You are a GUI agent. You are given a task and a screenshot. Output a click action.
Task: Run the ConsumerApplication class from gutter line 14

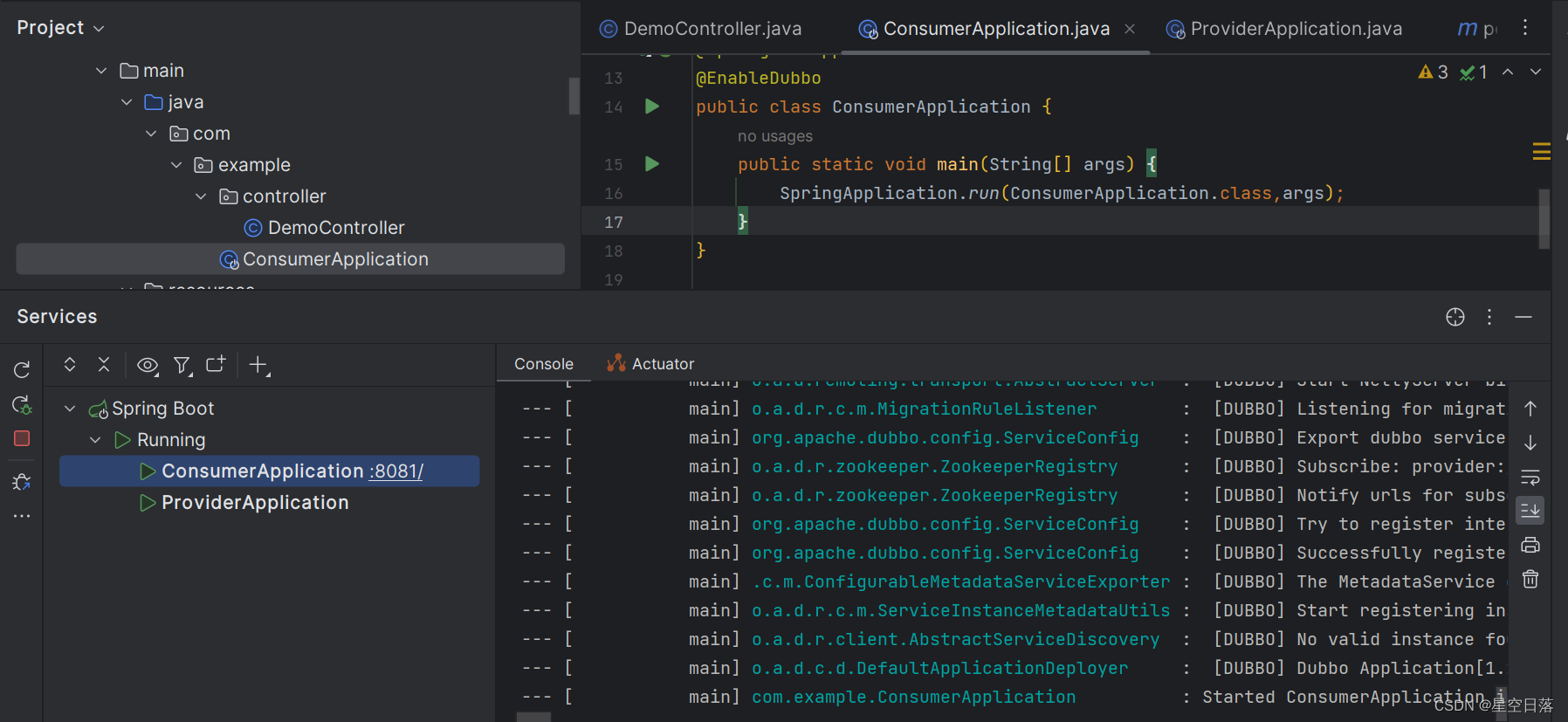pos(652,107)
